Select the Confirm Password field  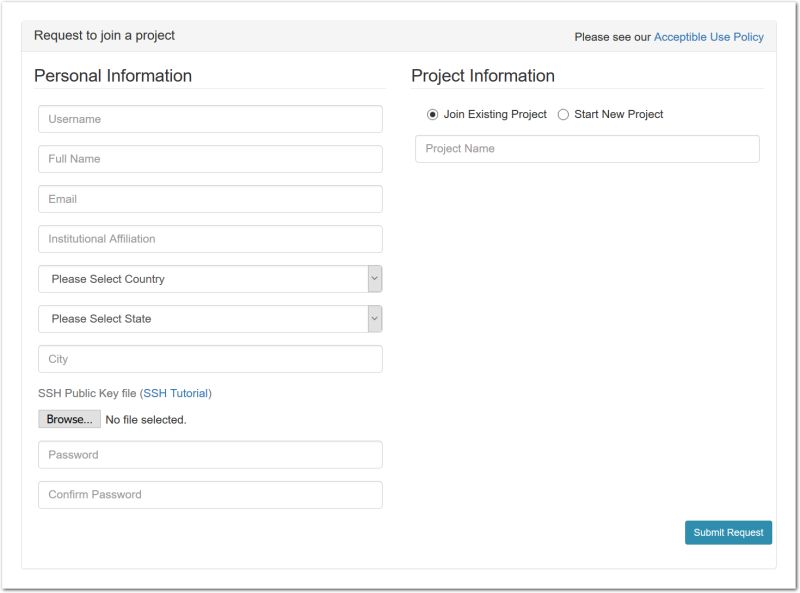pyautogui.click(x=210, y=495)
